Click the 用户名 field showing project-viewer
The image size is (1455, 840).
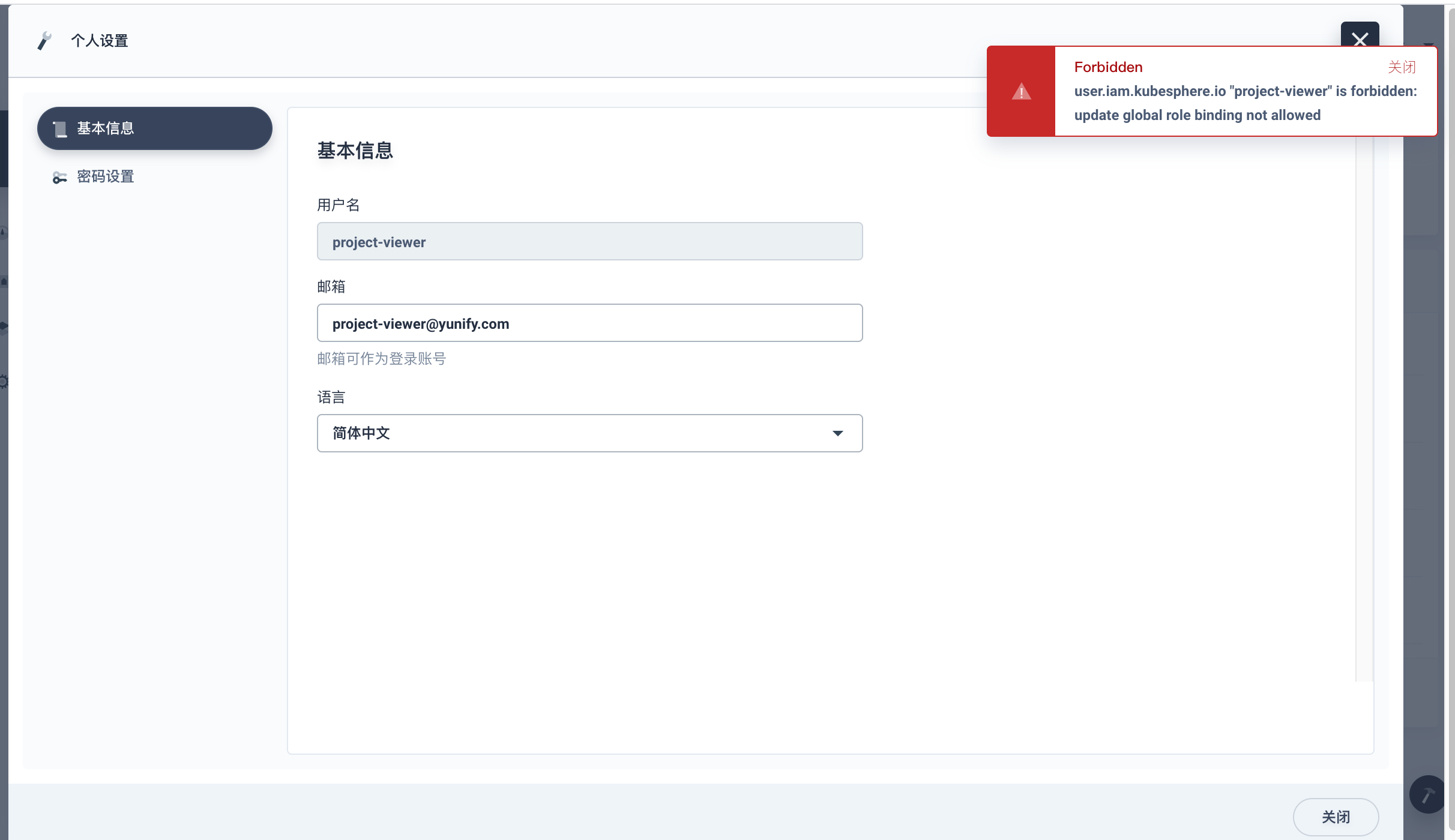[x=589, y=241]
